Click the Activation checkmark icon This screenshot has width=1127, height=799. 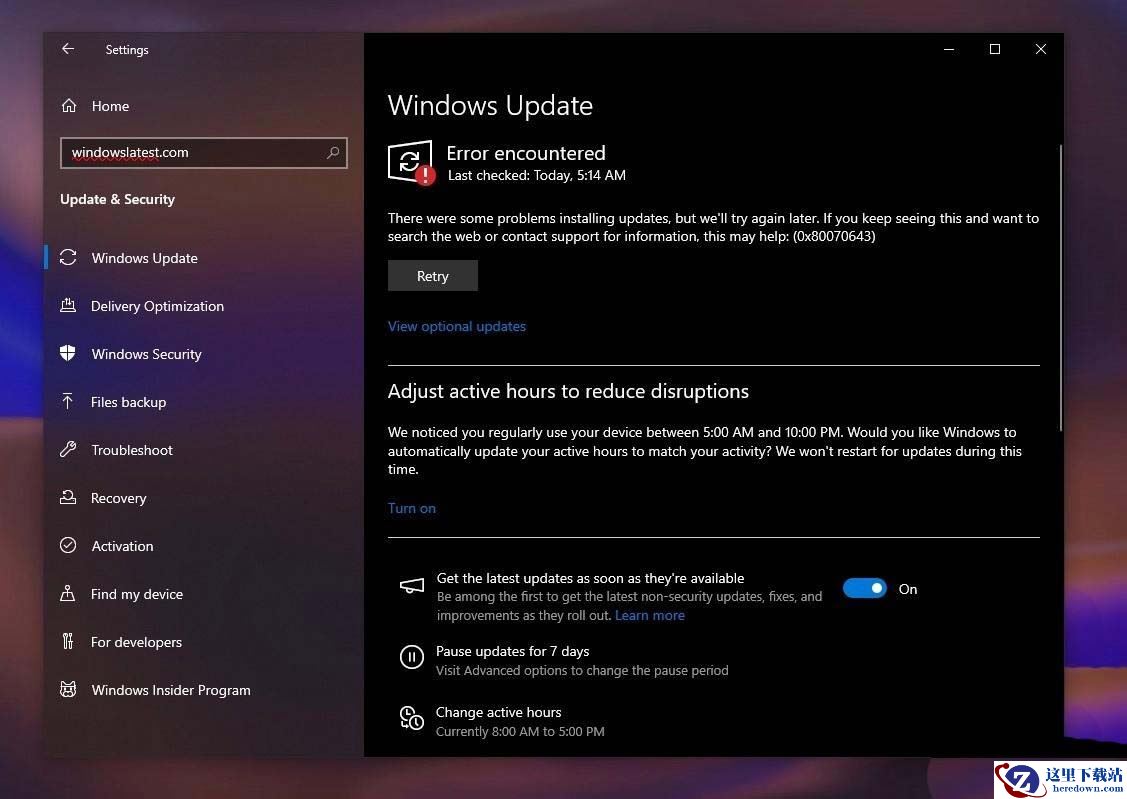tap(68, 545)
